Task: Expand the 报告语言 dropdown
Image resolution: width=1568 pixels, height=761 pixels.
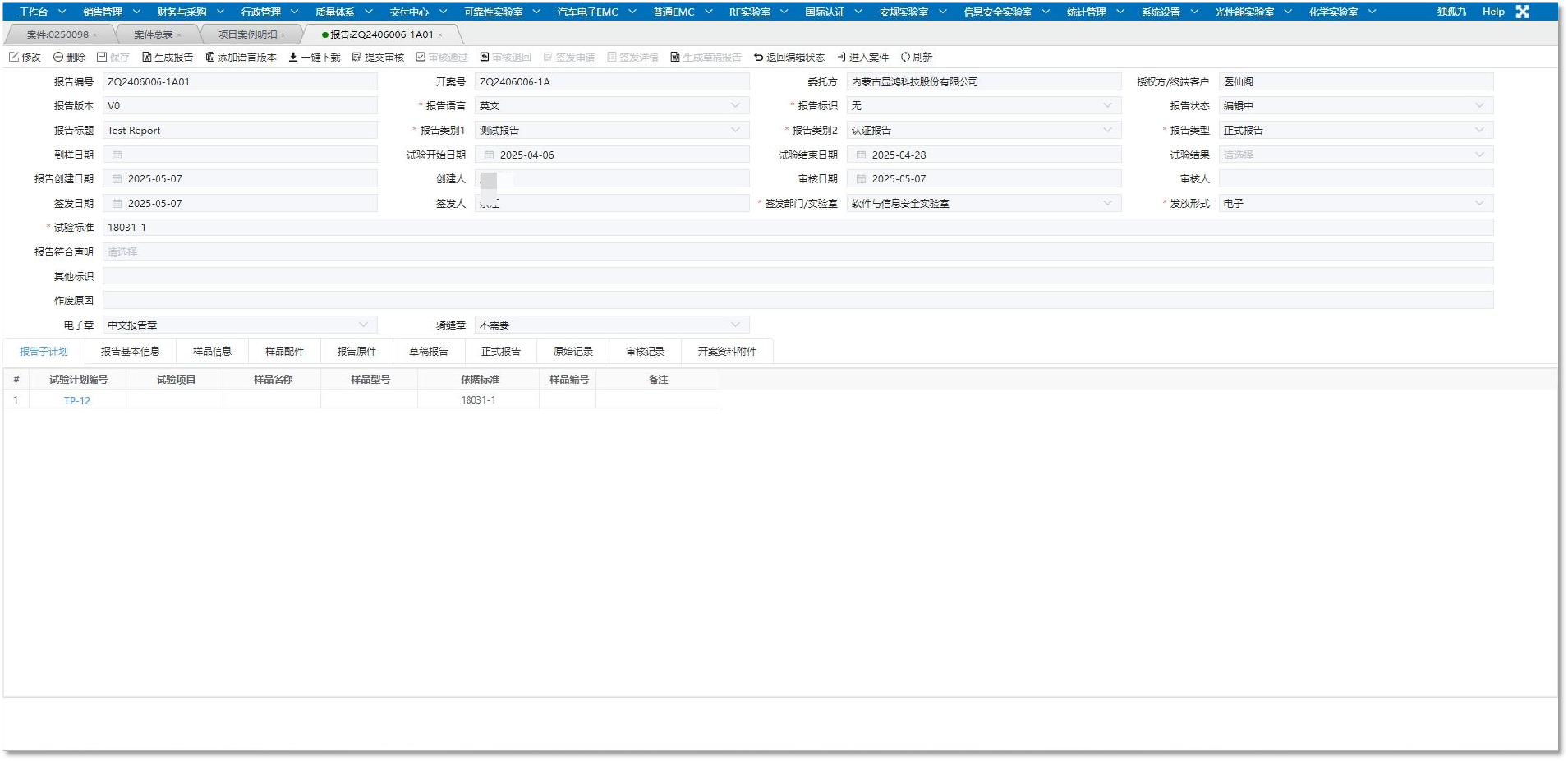Action: pos(735,105)
